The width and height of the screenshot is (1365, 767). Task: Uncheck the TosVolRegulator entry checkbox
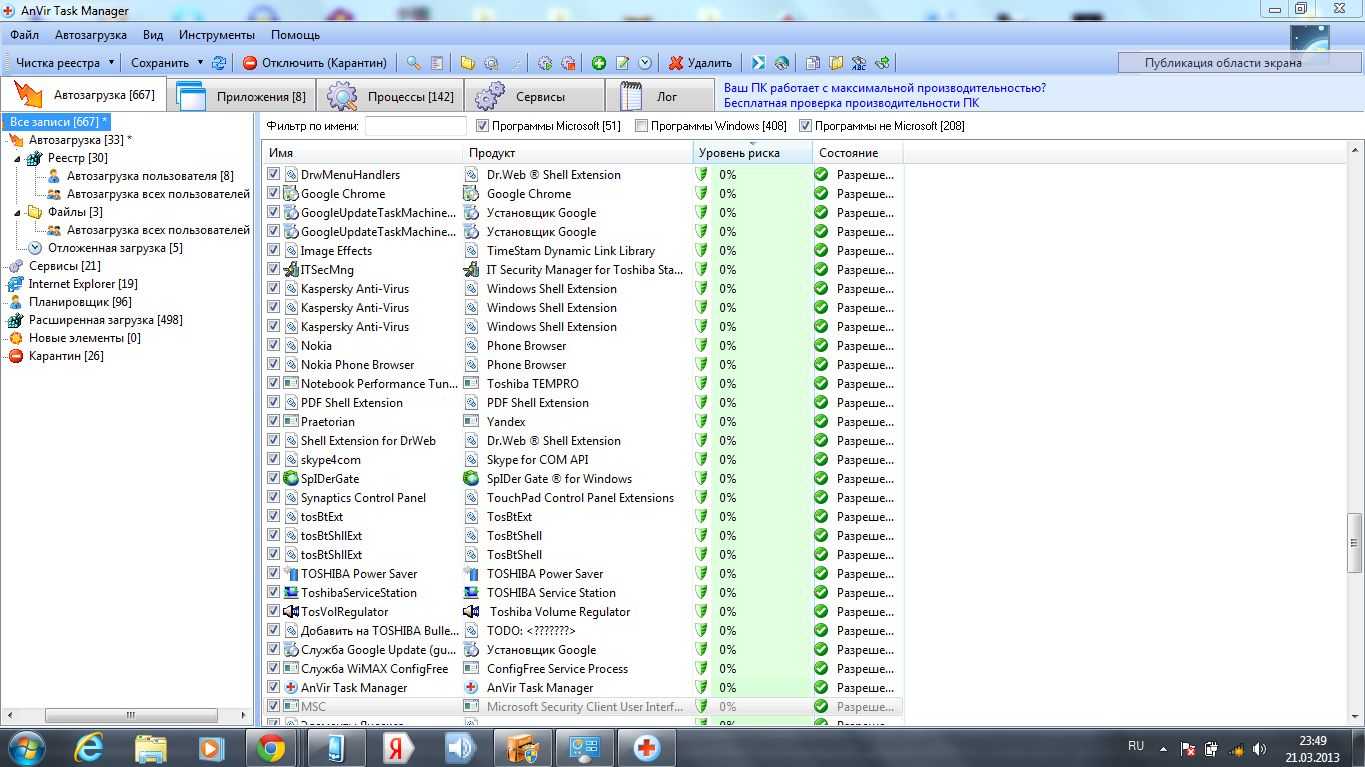[x=273, y=611]
